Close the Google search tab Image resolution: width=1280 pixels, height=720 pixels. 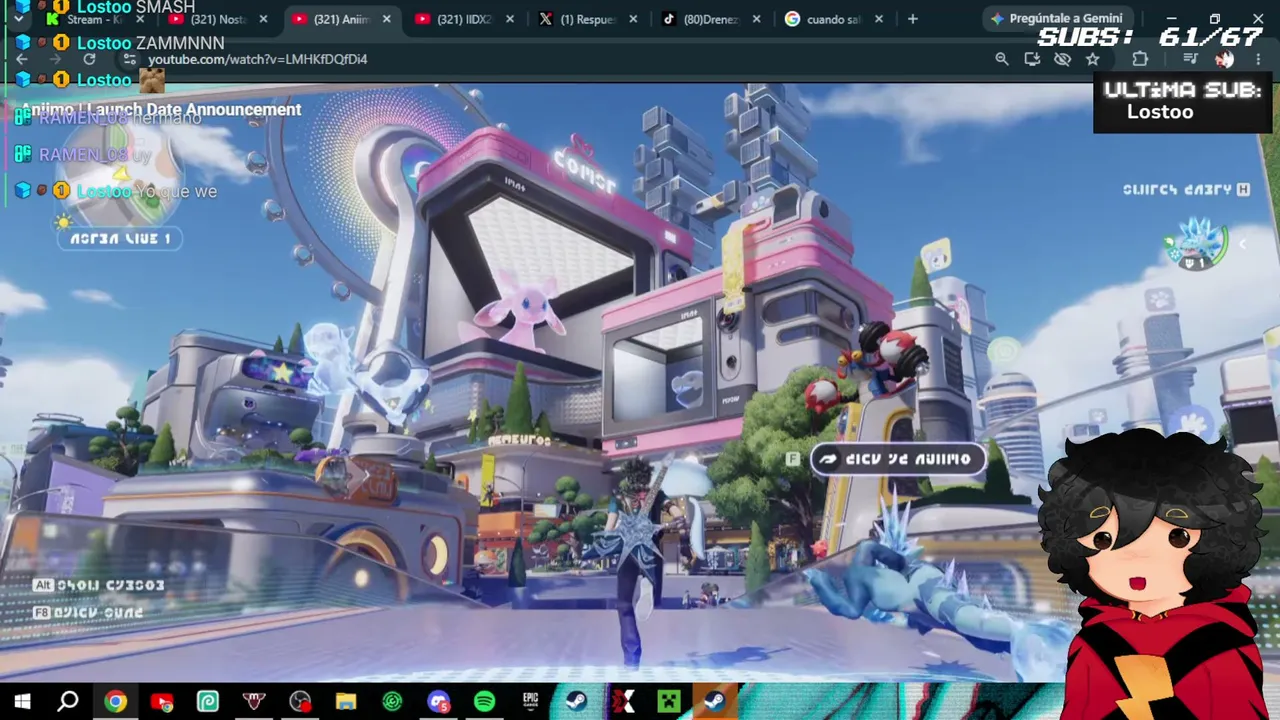(x=880, y=19)
